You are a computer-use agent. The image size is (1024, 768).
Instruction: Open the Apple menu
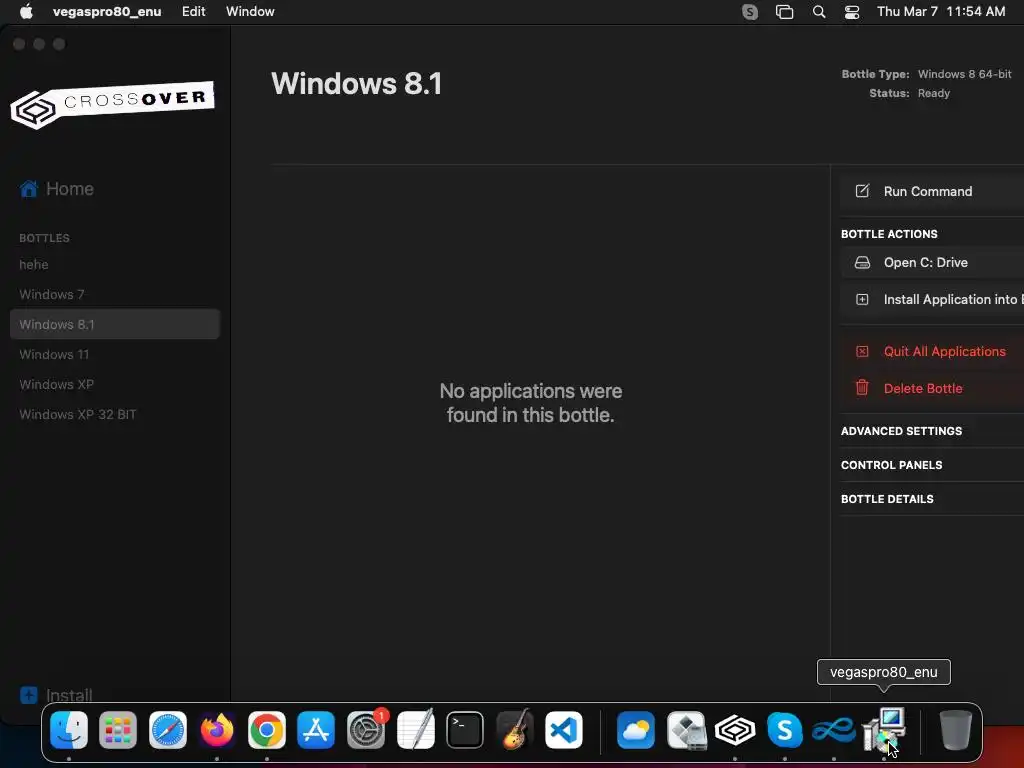(26, 11)
